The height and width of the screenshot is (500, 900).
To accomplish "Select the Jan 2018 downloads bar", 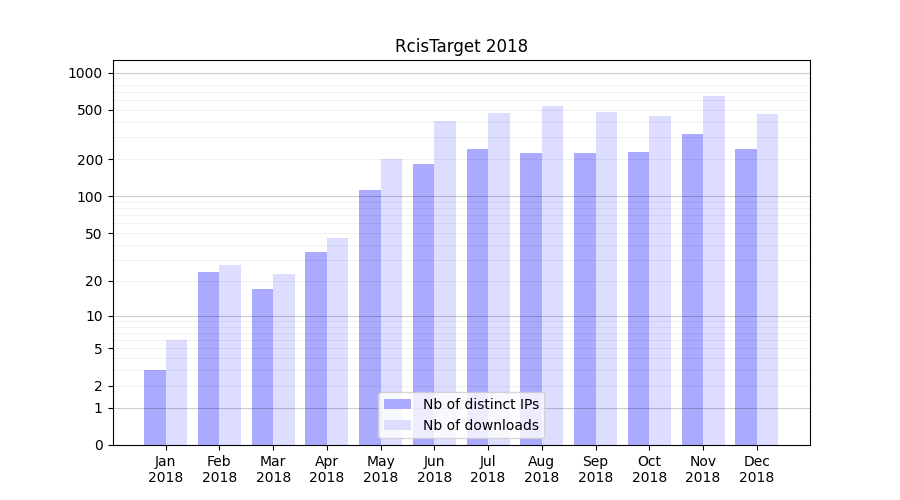I will coord(176,393).
